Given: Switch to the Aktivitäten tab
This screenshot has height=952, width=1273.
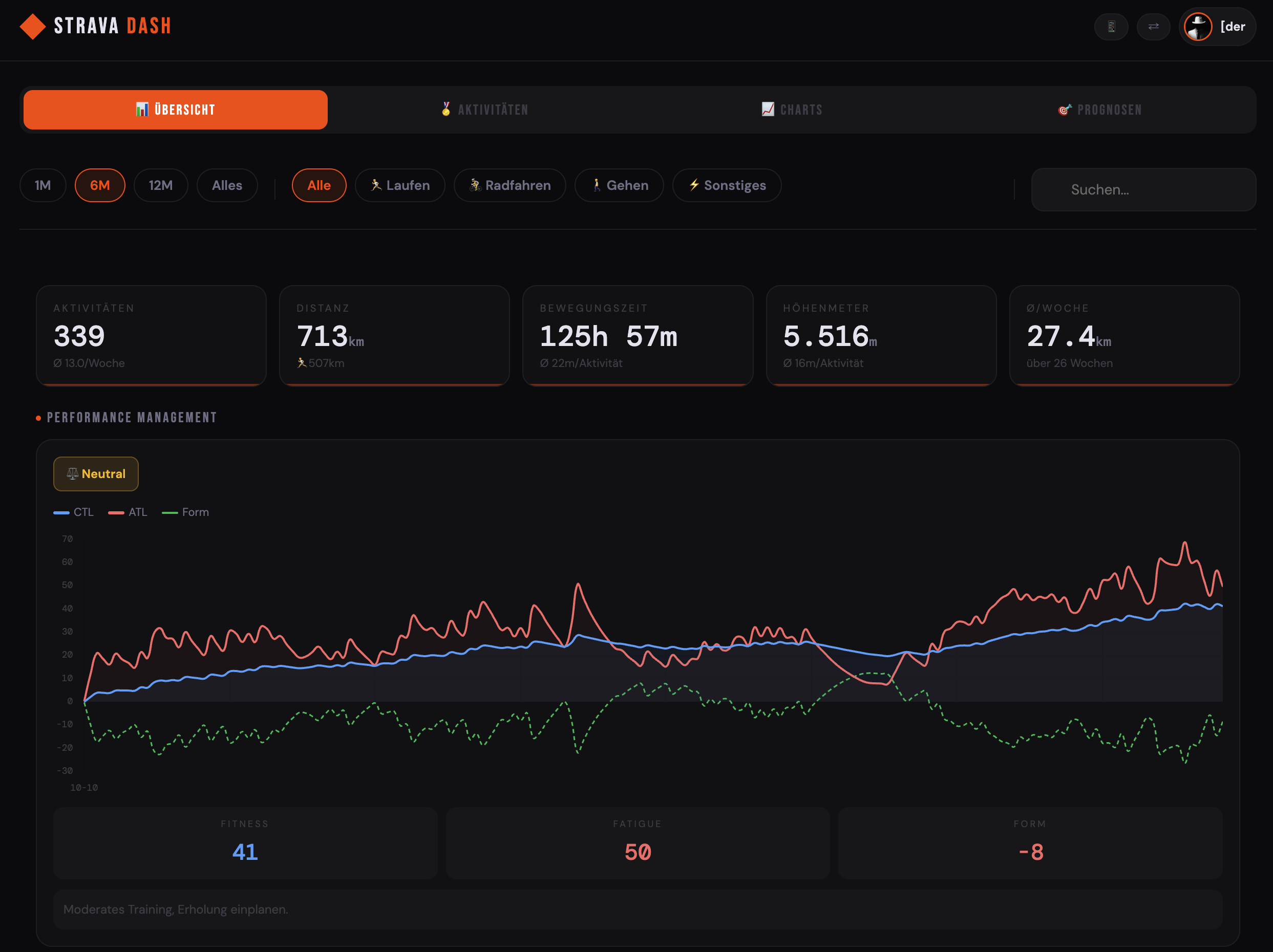Looking at the screenshot, I should pyautogui.click(x=484, y=110).
